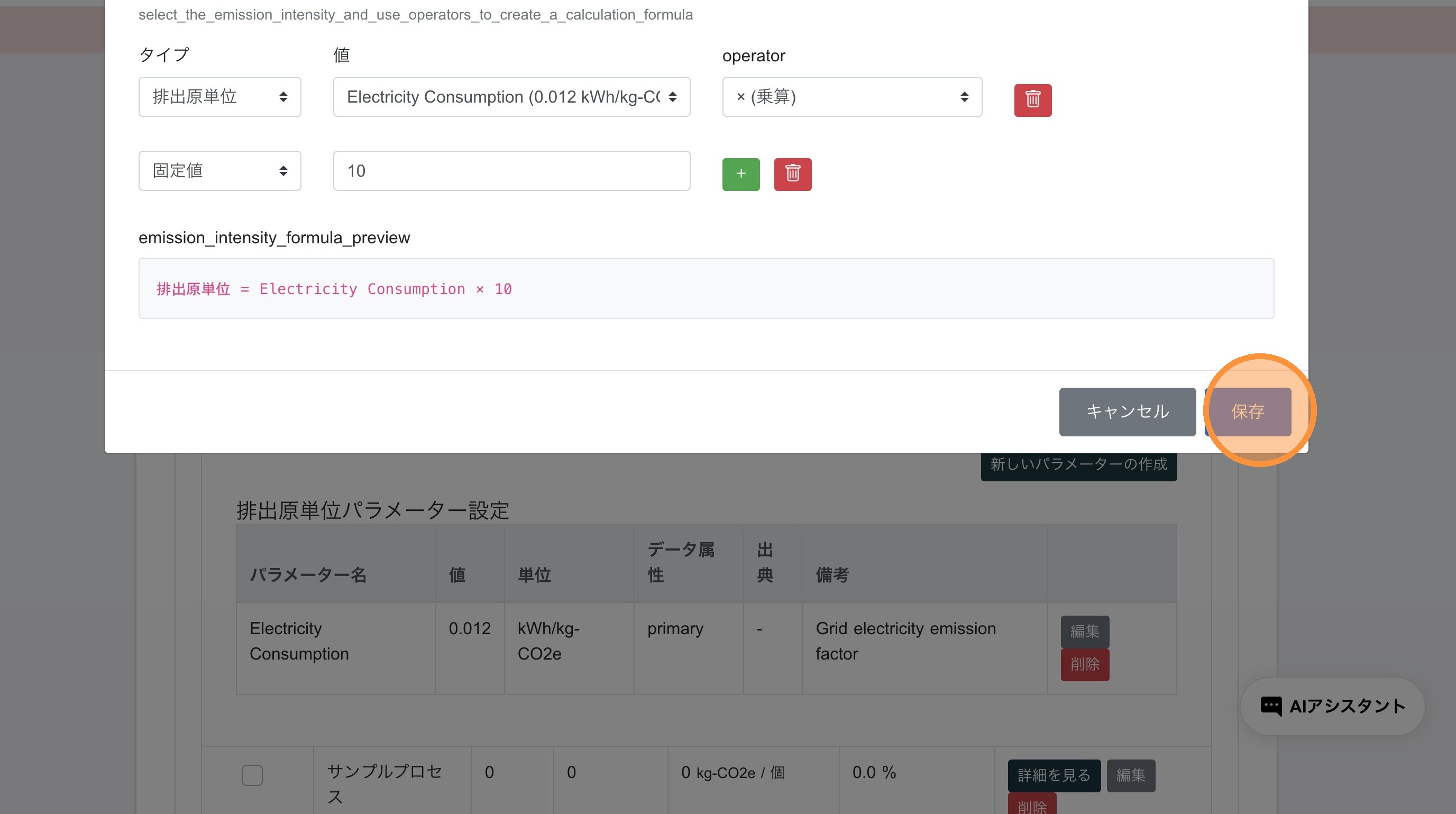
Task: Expand the Electricity Consumption value dropdown
Action: [511, 97]
